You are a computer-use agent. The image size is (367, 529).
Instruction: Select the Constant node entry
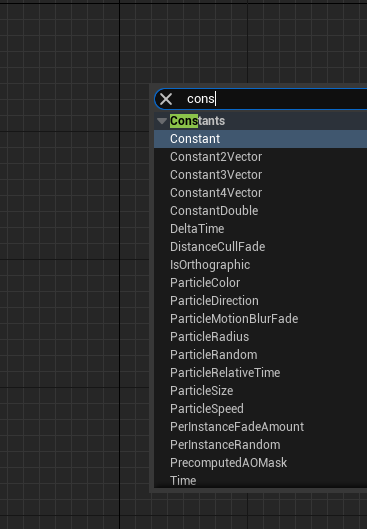tap(260, 139)
